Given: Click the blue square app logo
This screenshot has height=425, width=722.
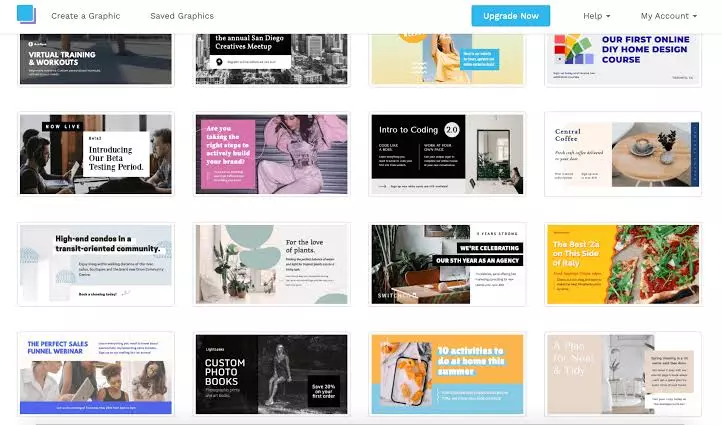Looking at the screenshot, I should [26, 14].
